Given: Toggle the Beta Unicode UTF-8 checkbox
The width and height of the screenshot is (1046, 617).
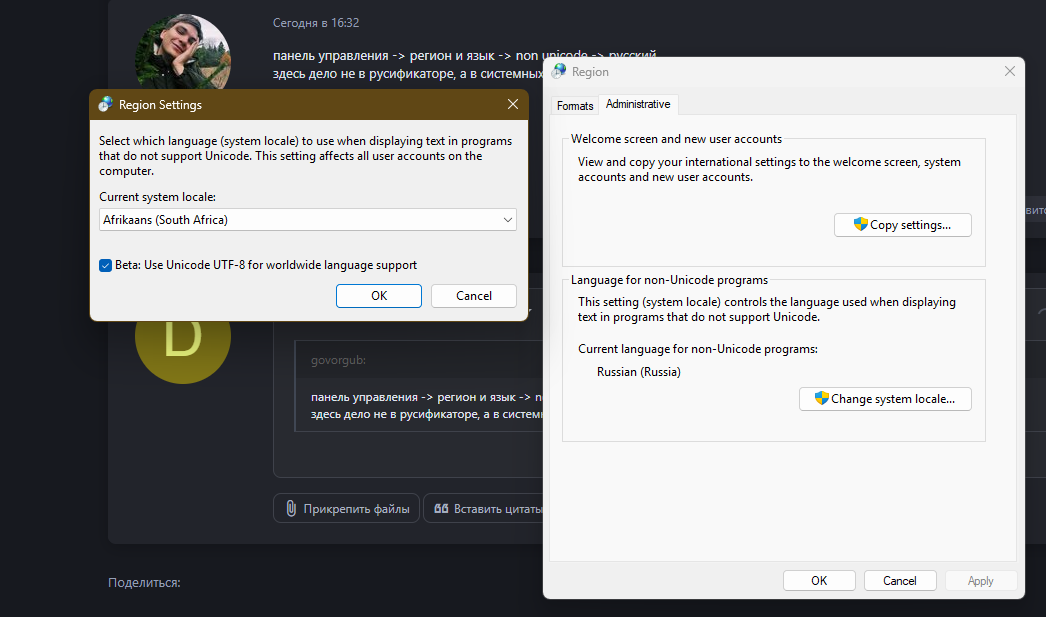Looking at the screenshot, I should point(106,265).
